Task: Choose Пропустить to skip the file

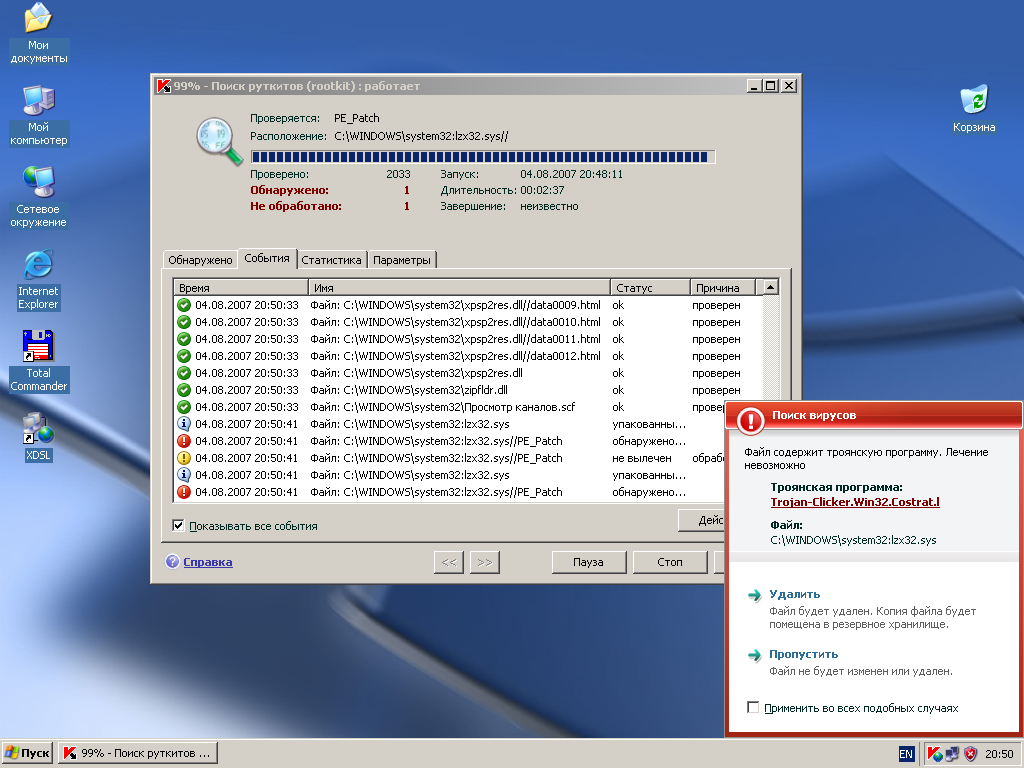Action: click(x=803, y=654)
